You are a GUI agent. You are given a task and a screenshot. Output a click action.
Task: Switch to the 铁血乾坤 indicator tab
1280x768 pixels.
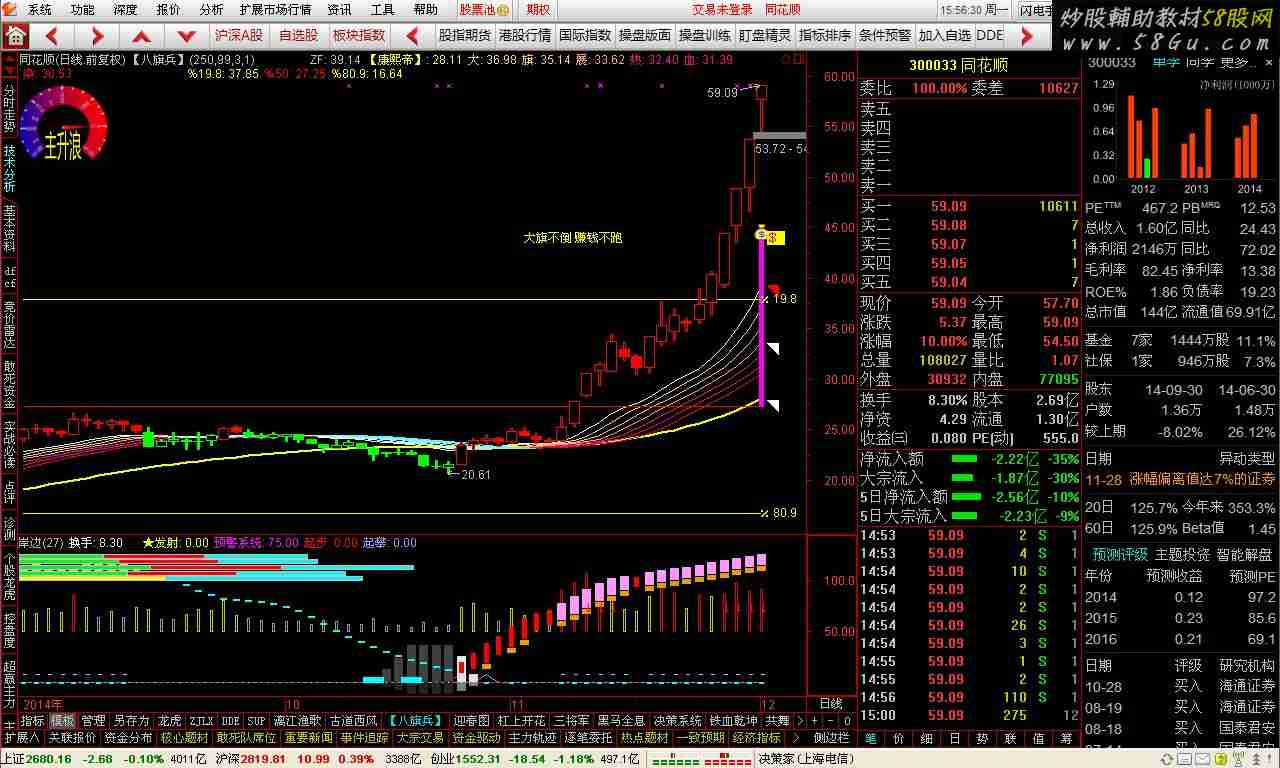click(734, 720)
